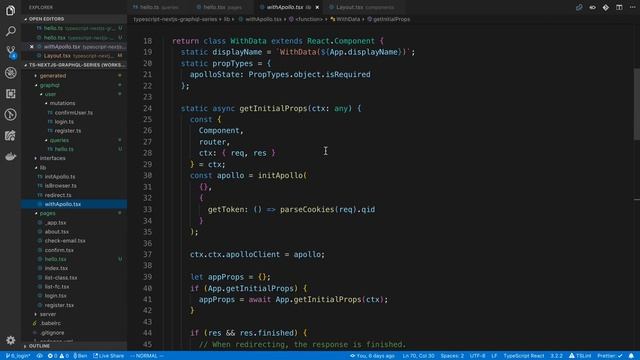Viewport: 640px width, 360px height.
Task: Click the eye icon in the status bar
Action: click(x=40, y=356)
